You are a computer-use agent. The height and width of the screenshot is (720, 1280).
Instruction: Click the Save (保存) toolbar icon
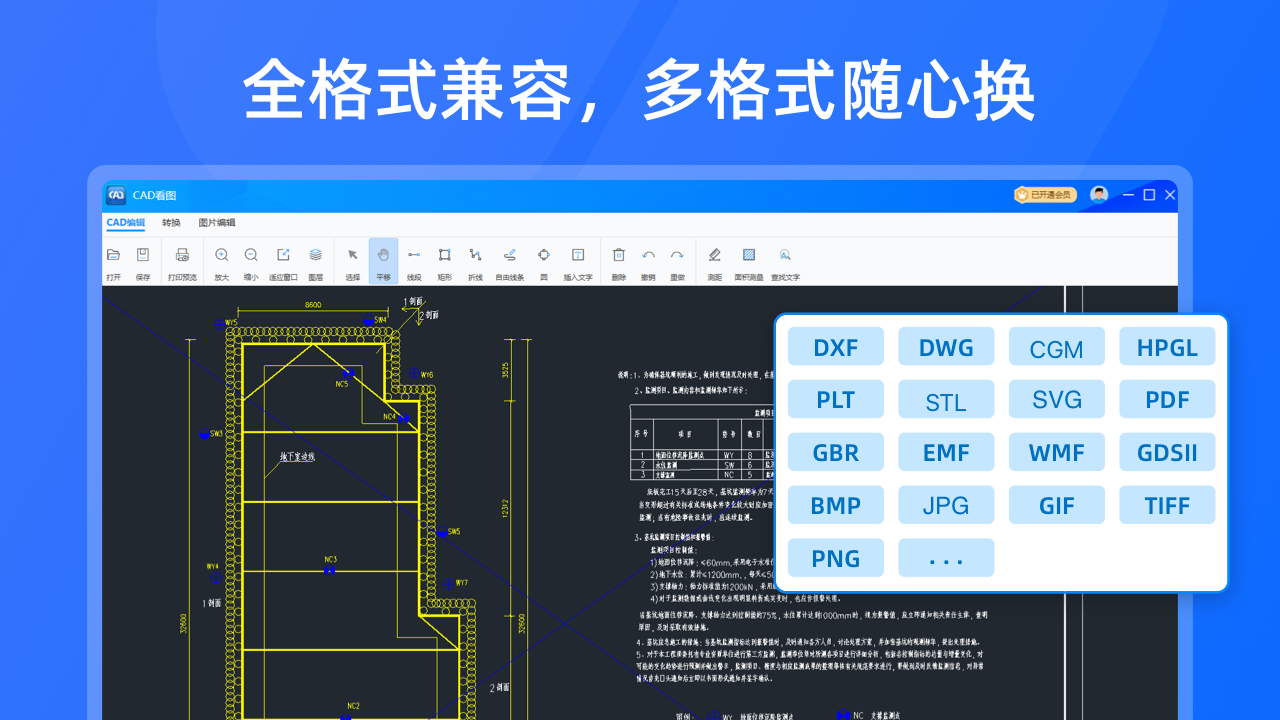coord(143,256)
